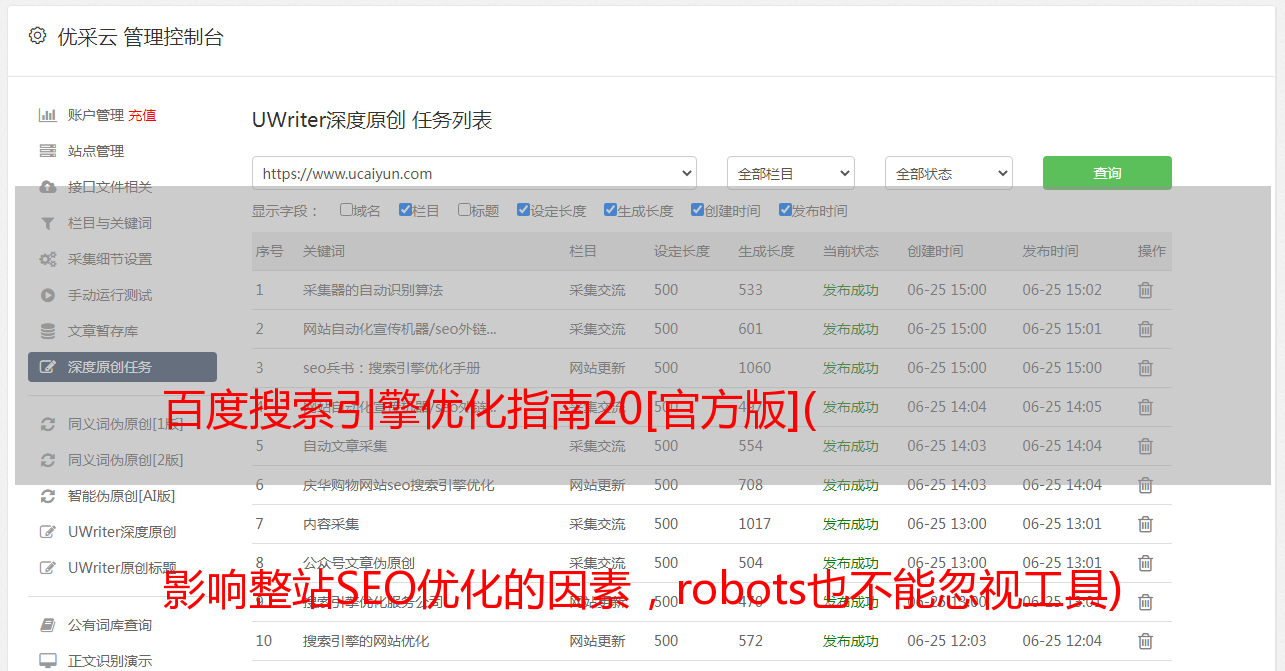Delete task 采集器的自动识别算法 via trash icon

(x=1146, y=290)
